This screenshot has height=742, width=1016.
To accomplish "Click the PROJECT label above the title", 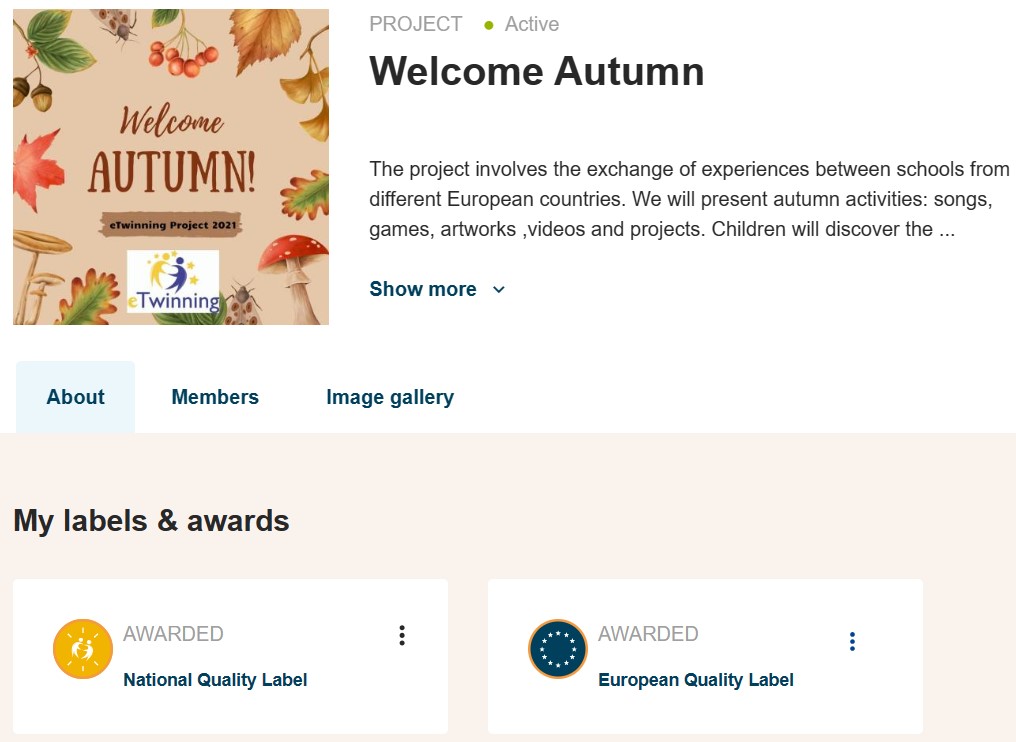I will [416, 24].
